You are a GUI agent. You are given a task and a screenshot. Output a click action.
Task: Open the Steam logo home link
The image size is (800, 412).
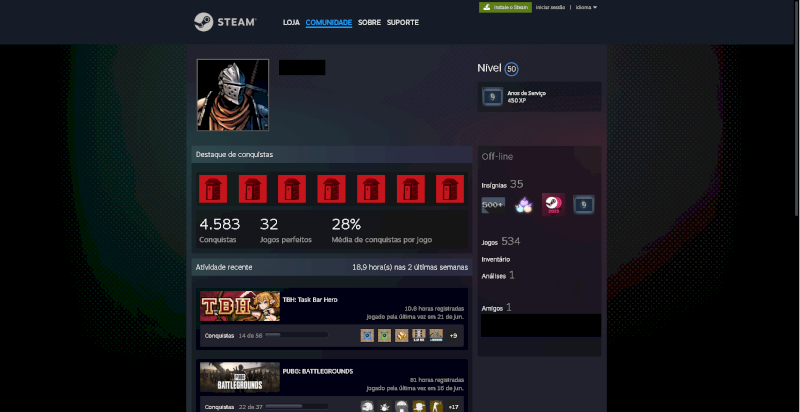225,22
